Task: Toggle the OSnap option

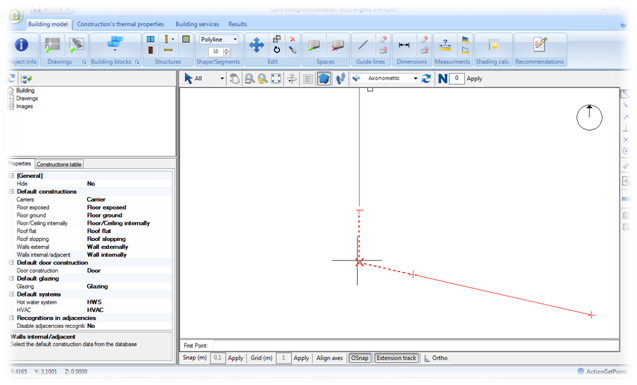Action: point(360,358)
